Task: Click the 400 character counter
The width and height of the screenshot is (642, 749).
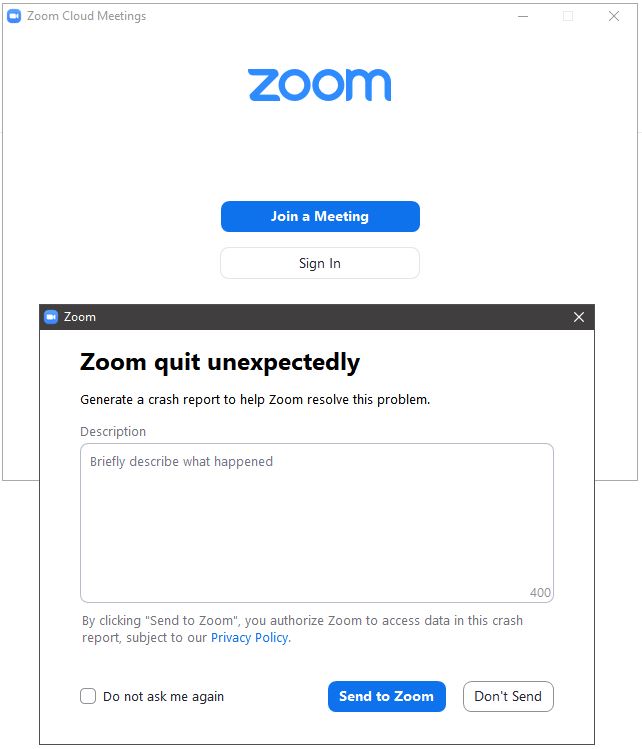Action: 540,593
